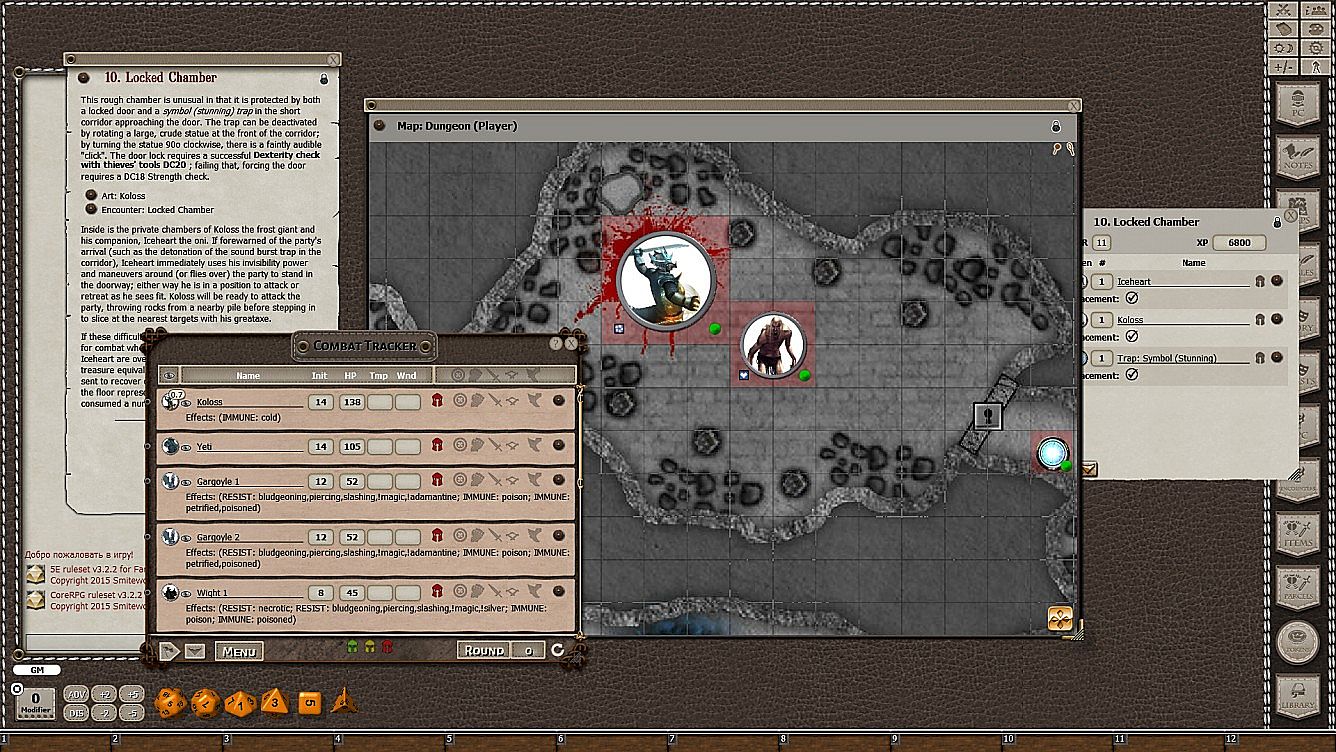Click Gargoyle 1 initiative field

coord(320,482)
